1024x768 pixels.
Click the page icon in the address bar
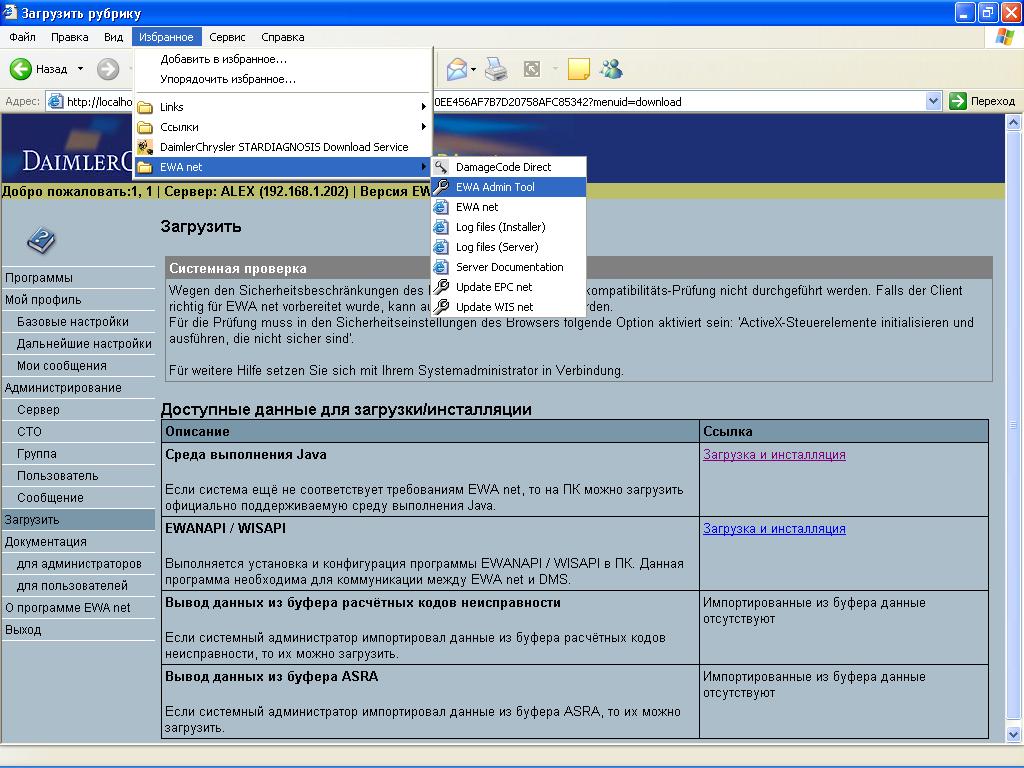tap(56, 101)
